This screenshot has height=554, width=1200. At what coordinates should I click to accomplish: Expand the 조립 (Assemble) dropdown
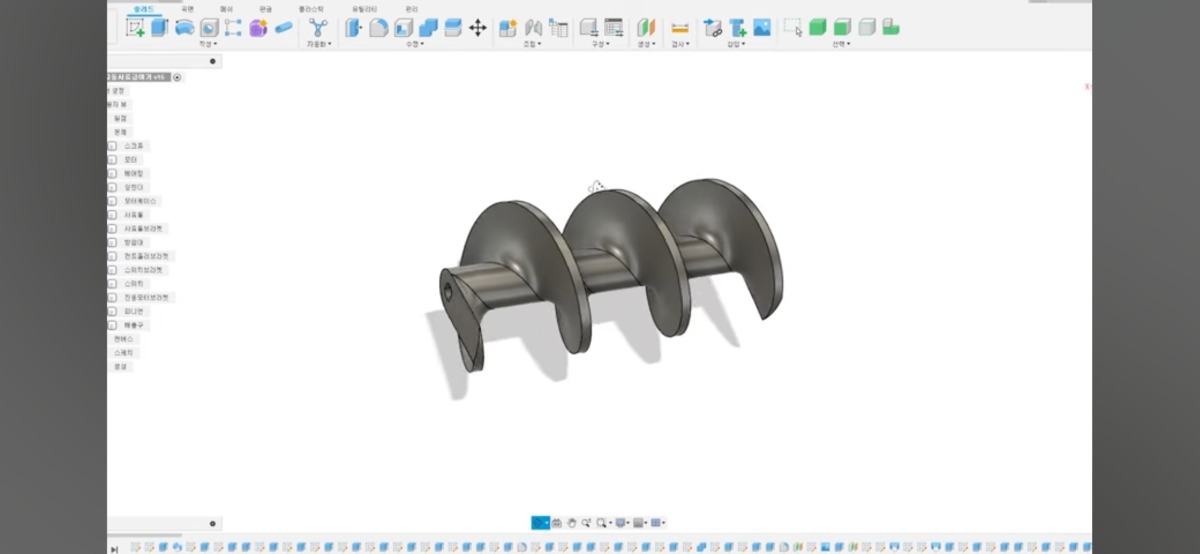(x=533, y=44)
